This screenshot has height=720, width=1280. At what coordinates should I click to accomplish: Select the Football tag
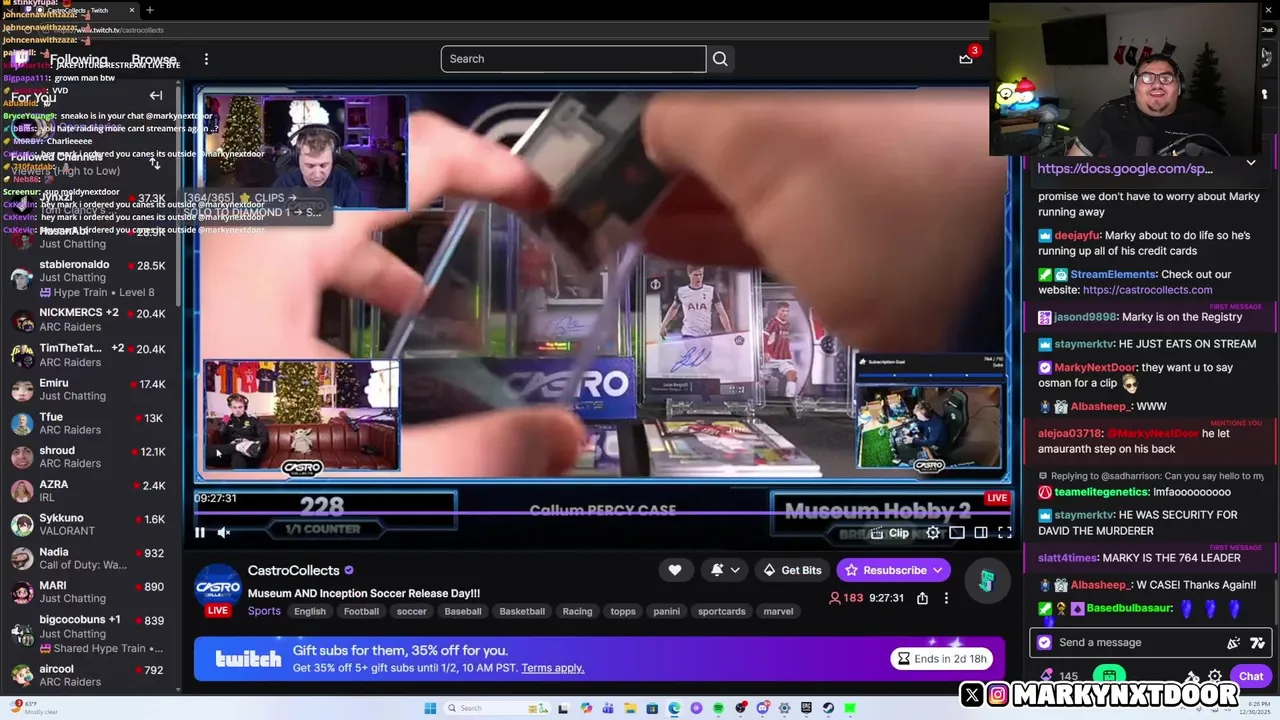[361, 611]
